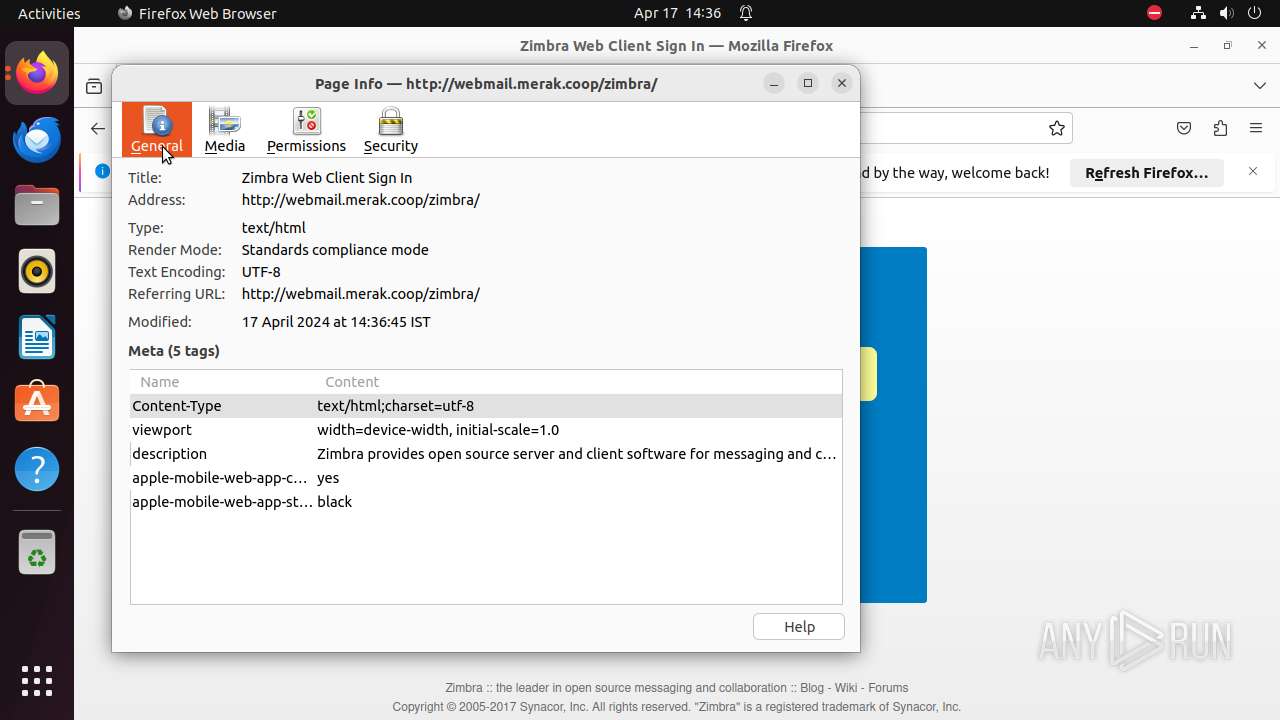
Task: Open Firefox View icon in tab bar
Action: pyautogui.click(x=94, y=86)
